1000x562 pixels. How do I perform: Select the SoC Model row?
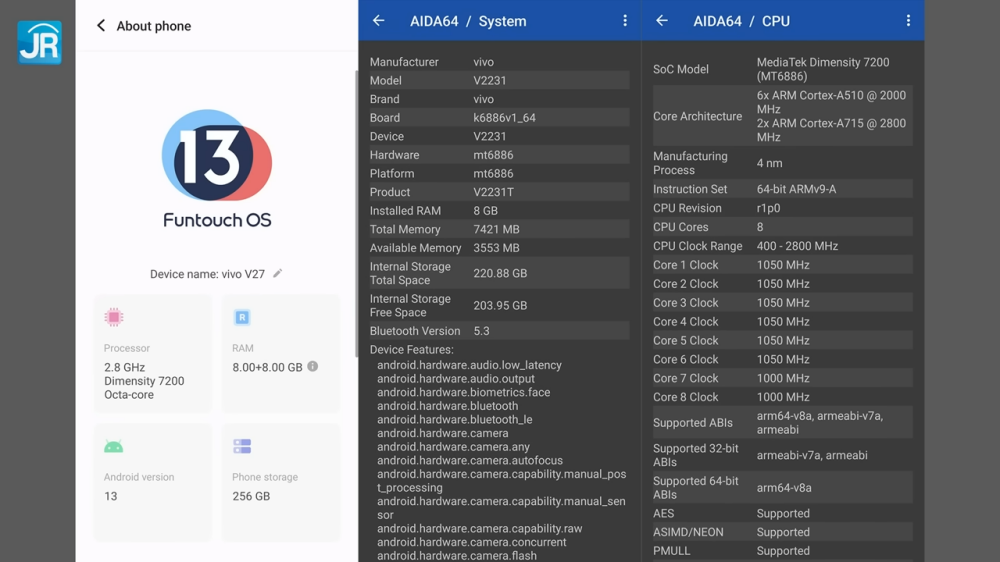[x=782, y=69]
